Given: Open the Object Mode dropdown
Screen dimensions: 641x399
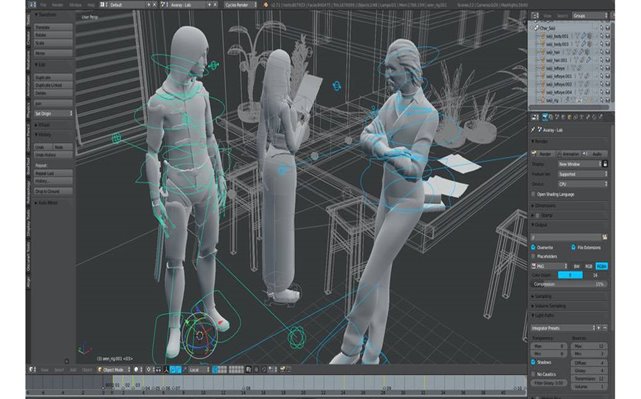Looking at the screenshot, I should 114,370.
